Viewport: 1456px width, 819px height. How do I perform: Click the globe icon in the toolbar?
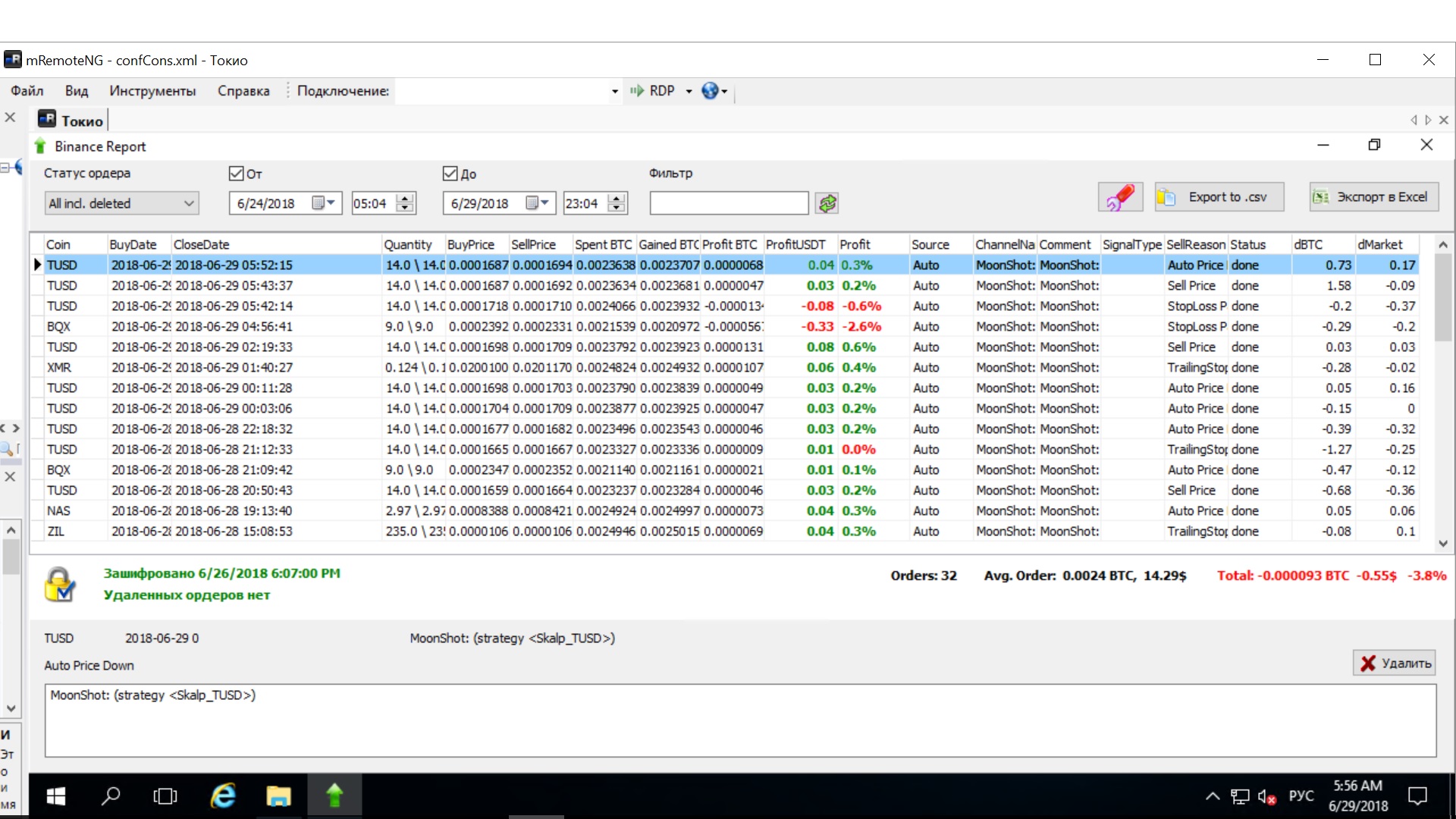(710, 91)
